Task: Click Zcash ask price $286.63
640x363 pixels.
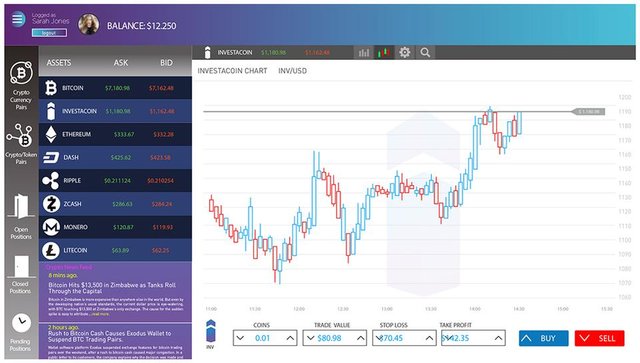Action: (122, 204)
